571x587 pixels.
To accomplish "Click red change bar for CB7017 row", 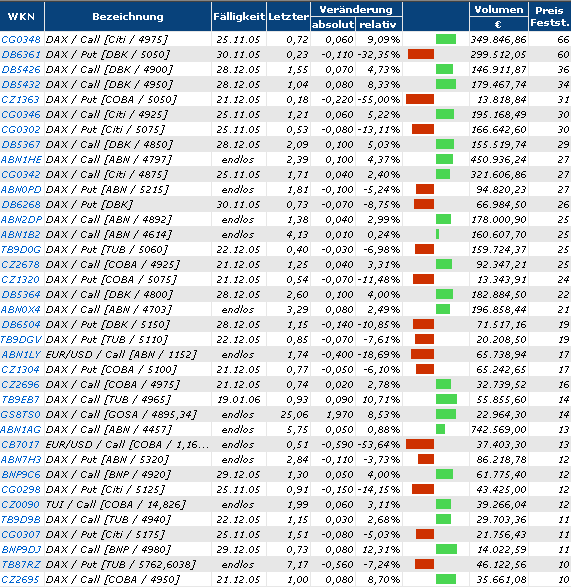I will [420, 444].
